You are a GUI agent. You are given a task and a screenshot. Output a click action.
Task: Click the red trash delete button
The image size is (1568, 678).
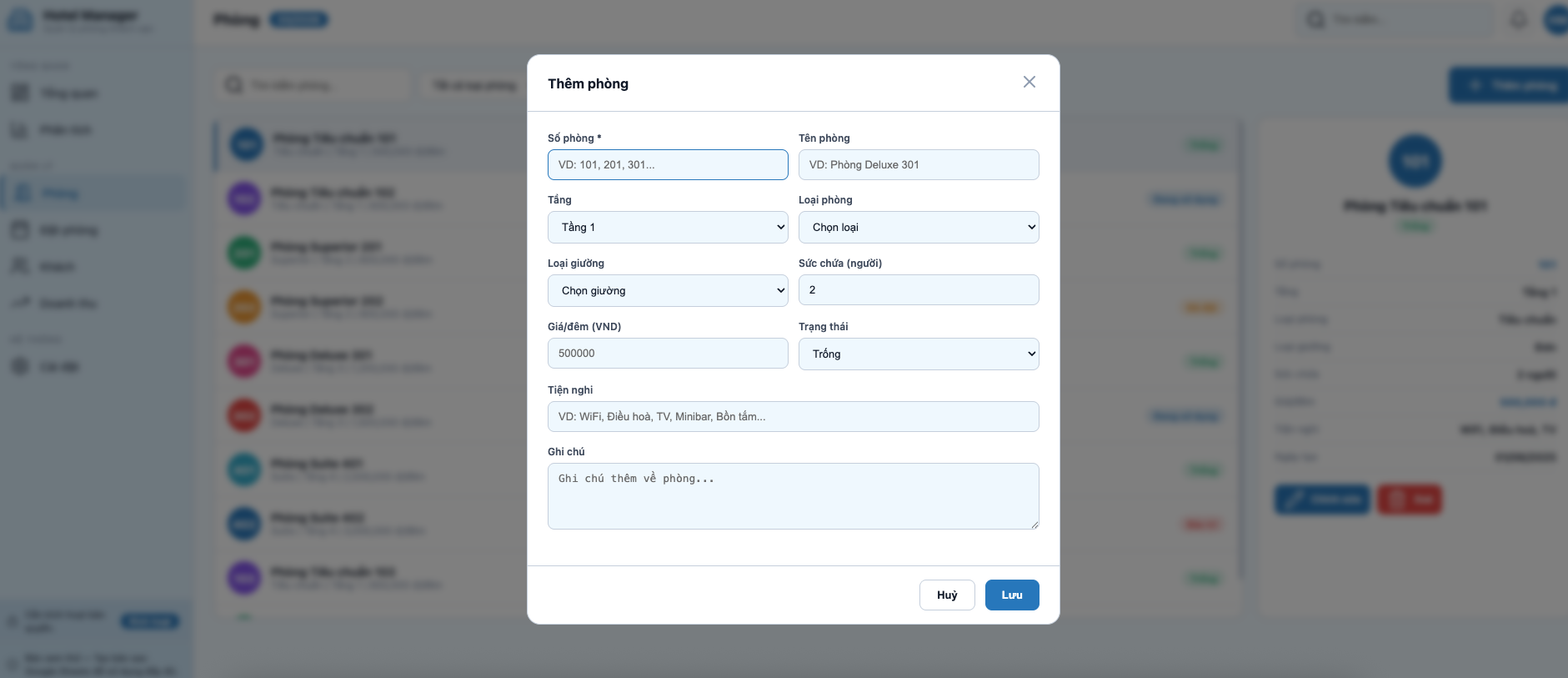pyautogui.click(x=1409, y=500)
